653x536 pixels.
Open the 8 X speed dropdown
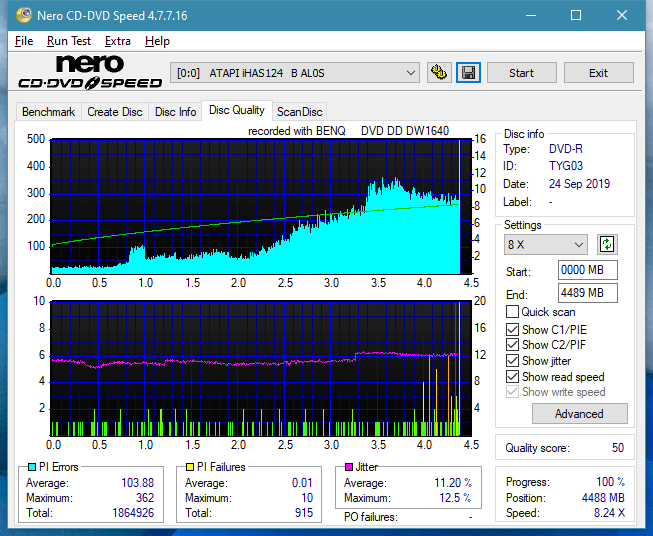click(546, 244)
